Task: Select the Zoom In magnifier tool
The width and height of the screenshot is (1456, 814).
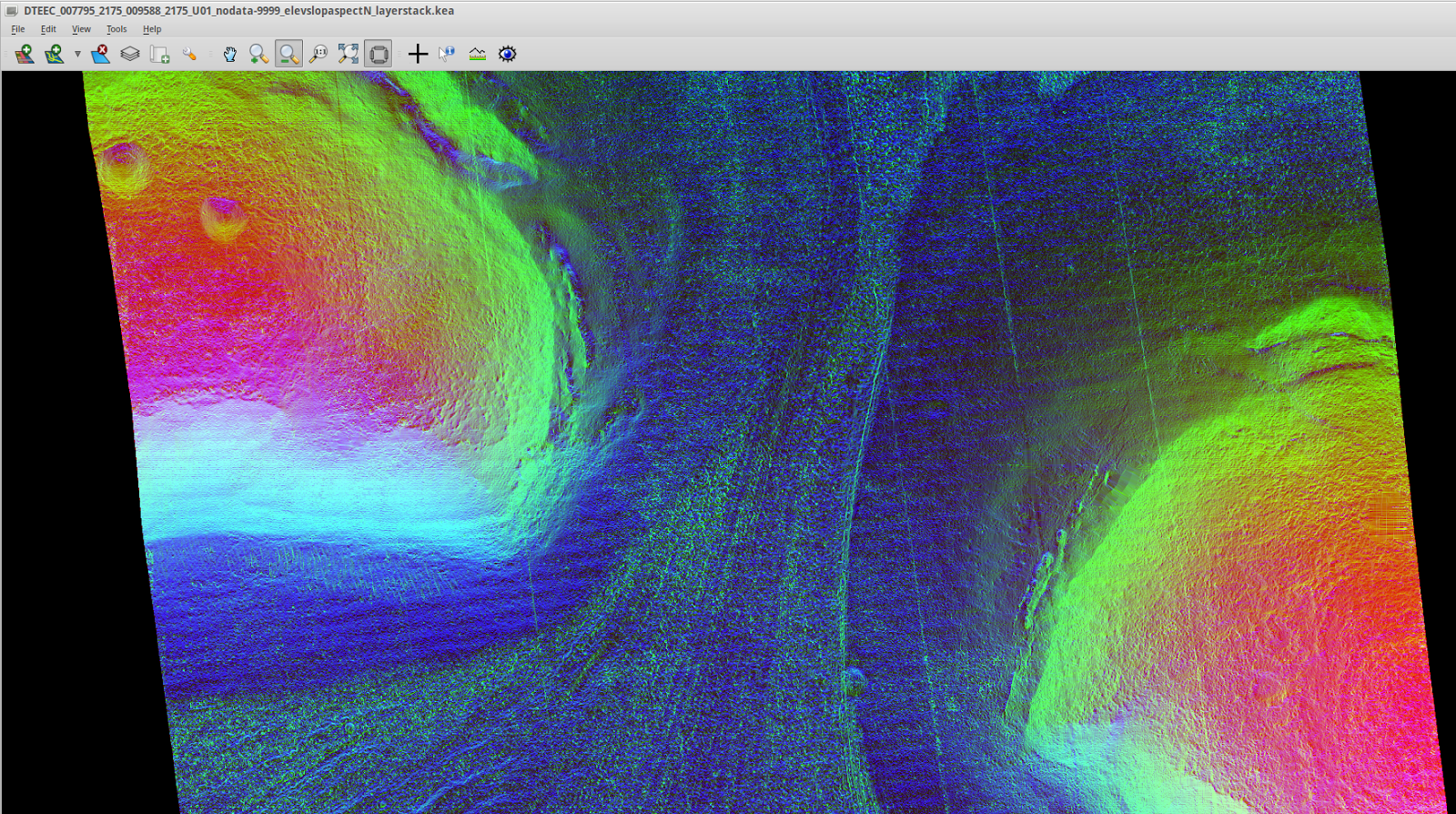Action: (x=259, y=55)
